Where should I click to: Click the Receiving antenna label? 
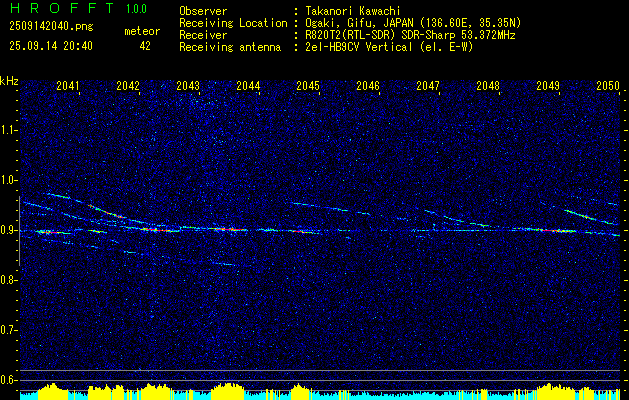(230, 47)
